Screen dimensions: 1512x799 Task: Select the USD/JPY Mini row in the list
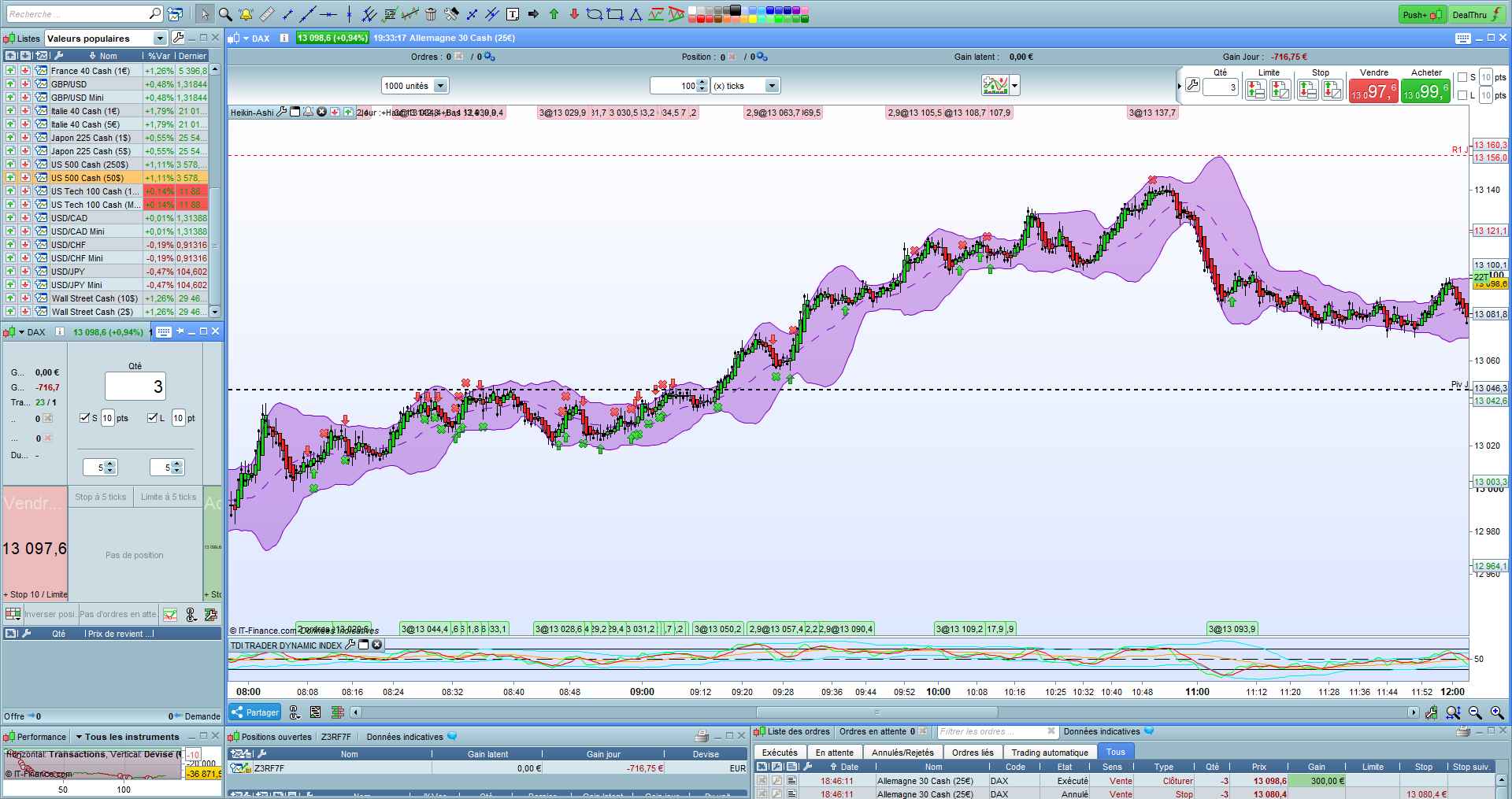click(x=106, y=285)
